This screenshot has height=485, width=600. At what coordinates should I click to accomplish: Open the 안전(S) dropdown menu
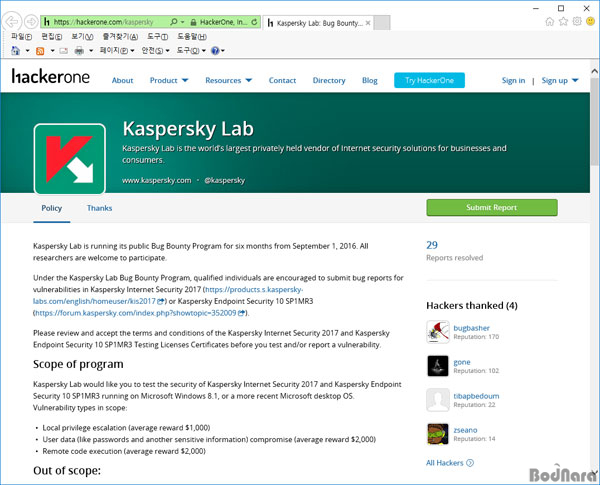(155, 51)
